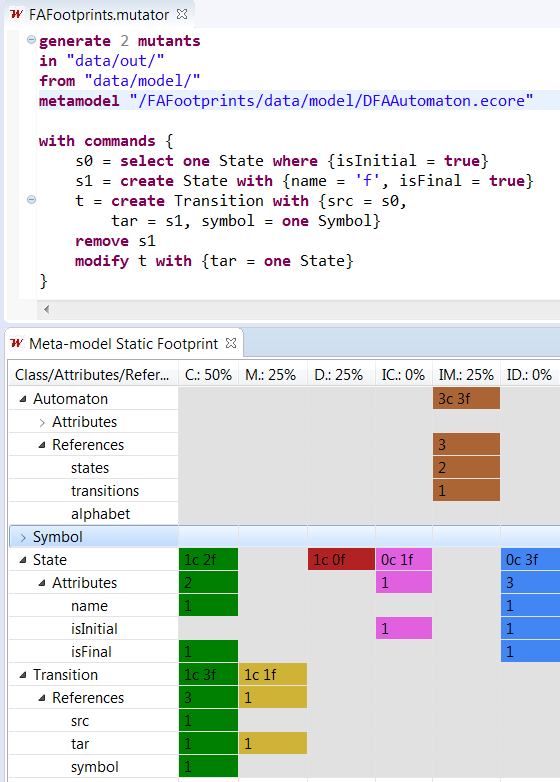Viewport: 560px width, 782px height.
Task: Click the 'remove s1' code line
Action: tap(115, 241)
